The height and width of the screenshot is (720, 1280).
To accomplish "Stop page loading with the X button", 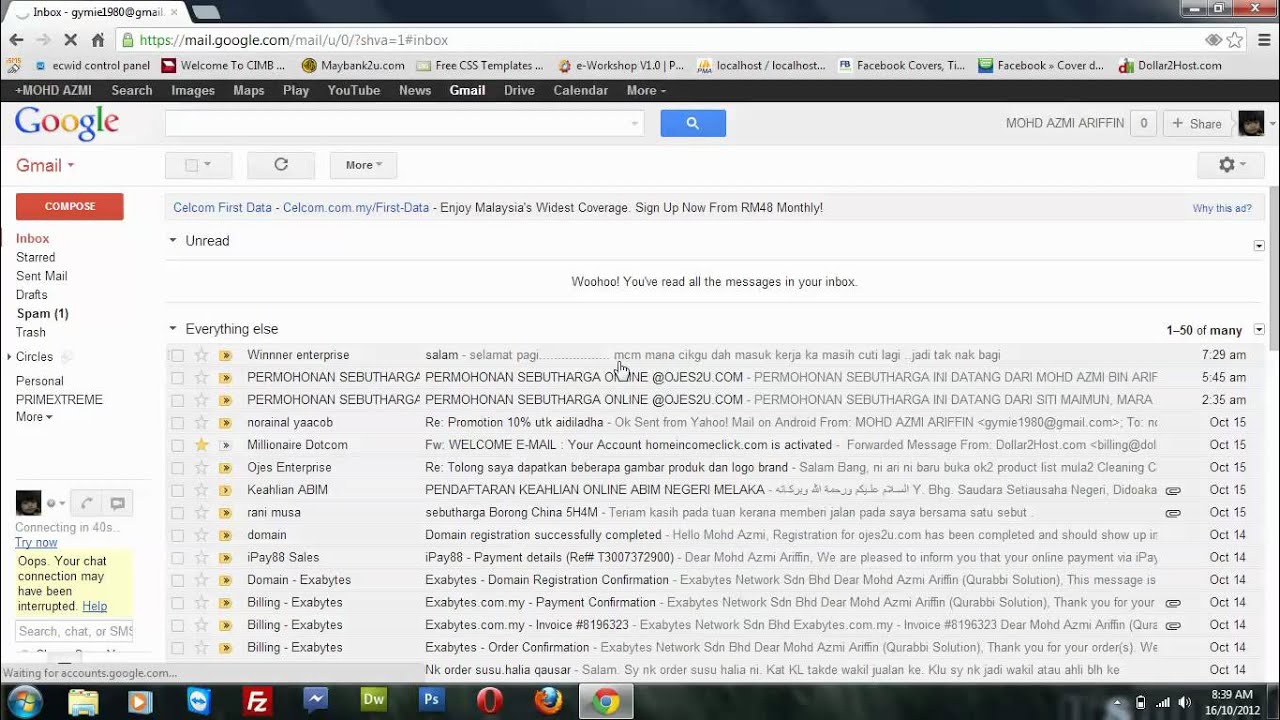I will [x=70, y=40].
